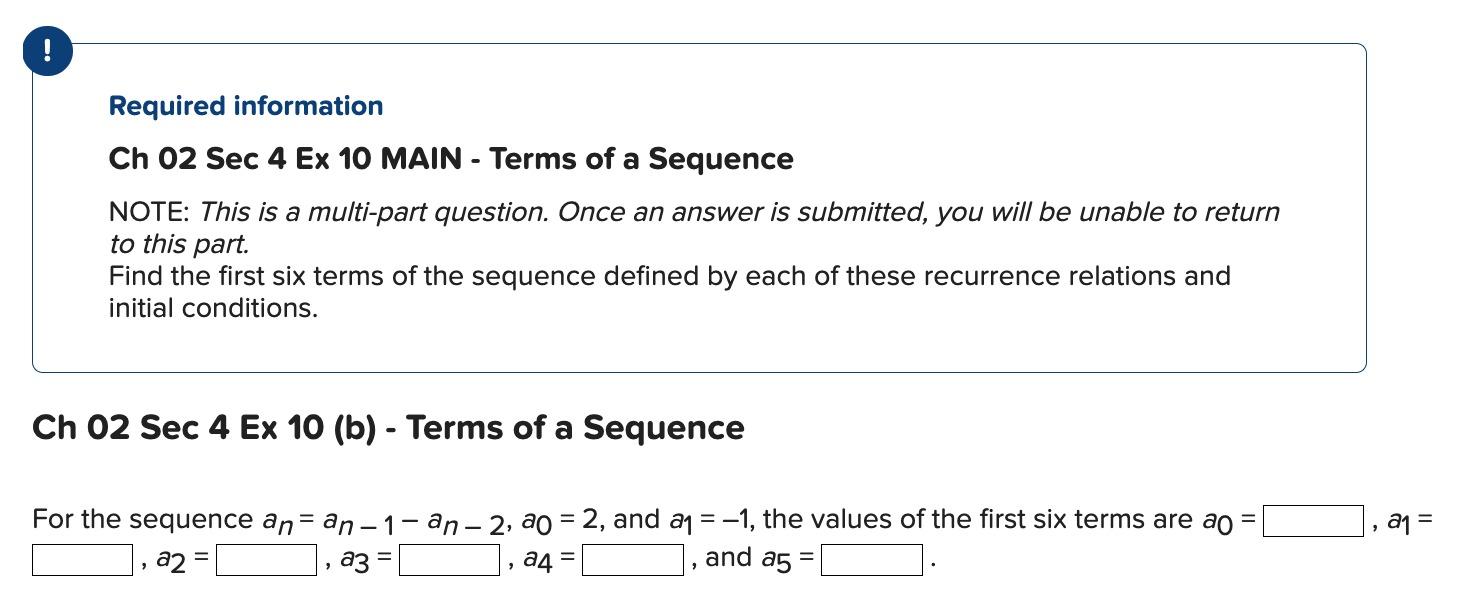Click the Required information label

coord(245,105)
